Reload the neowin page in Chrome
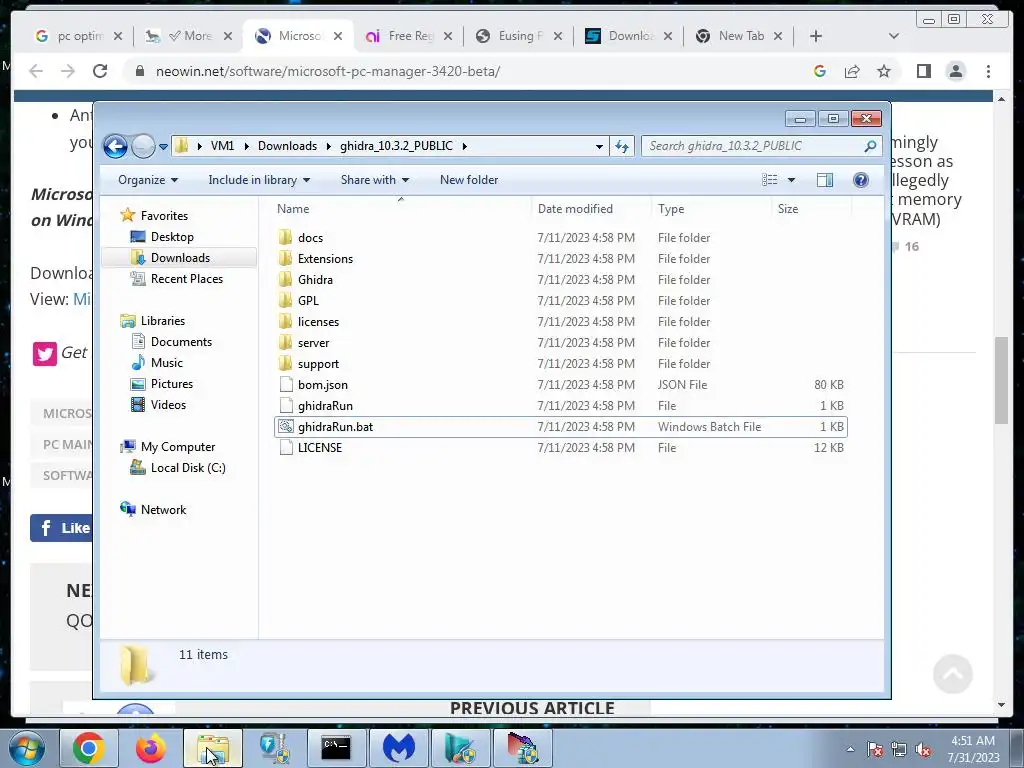This screenshot has width=1024, height=768. click(x=100, y=71)
